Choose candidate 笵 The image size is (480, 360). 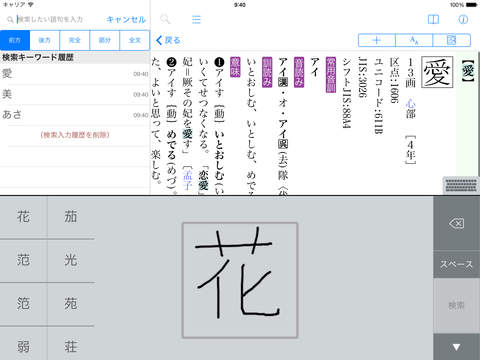[23, 304]
